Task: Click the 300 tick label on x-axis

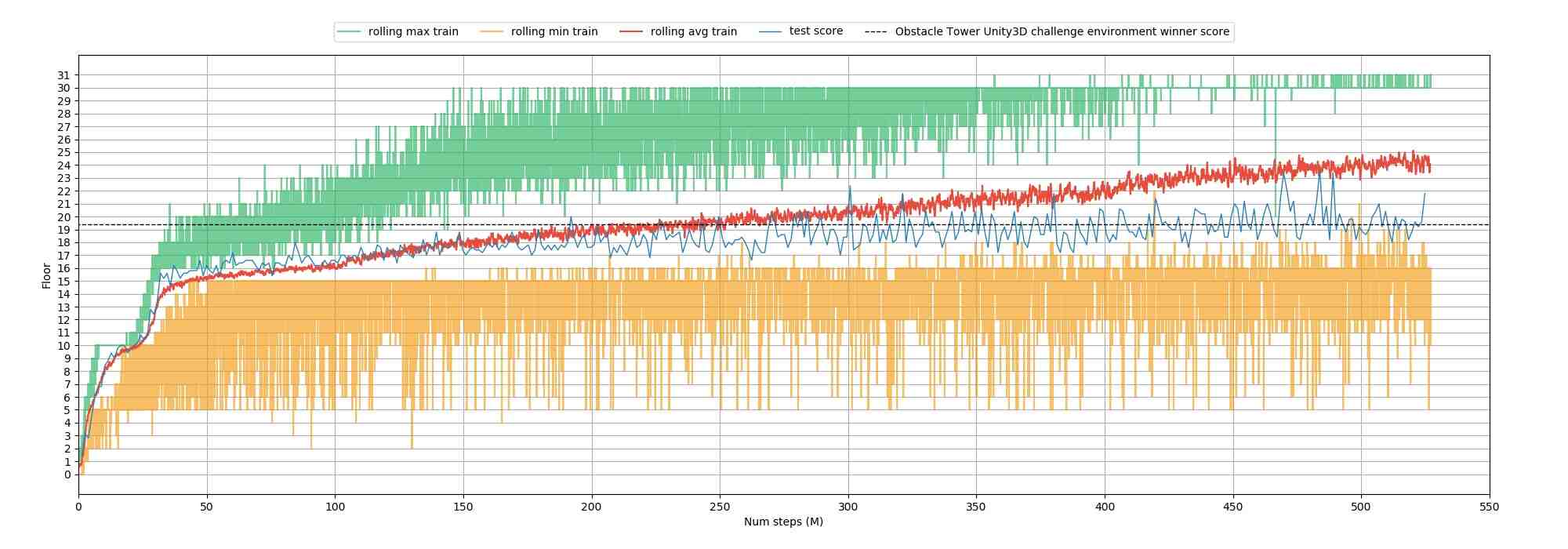Action: (x=848, y=507)
